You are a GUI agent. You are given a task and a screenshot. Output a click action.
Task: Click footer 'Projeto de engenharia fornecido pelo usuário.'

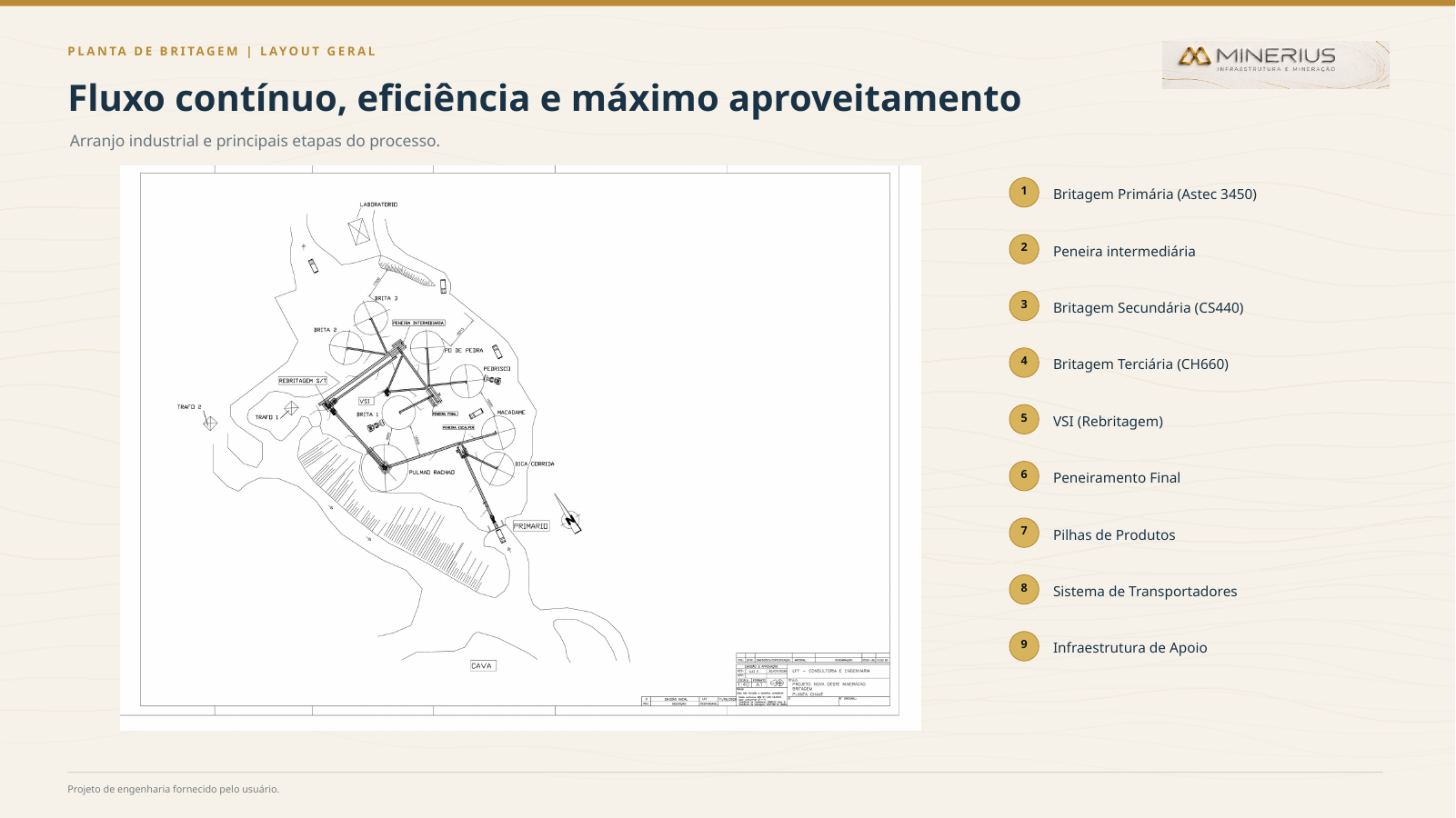tap(173, 789)
